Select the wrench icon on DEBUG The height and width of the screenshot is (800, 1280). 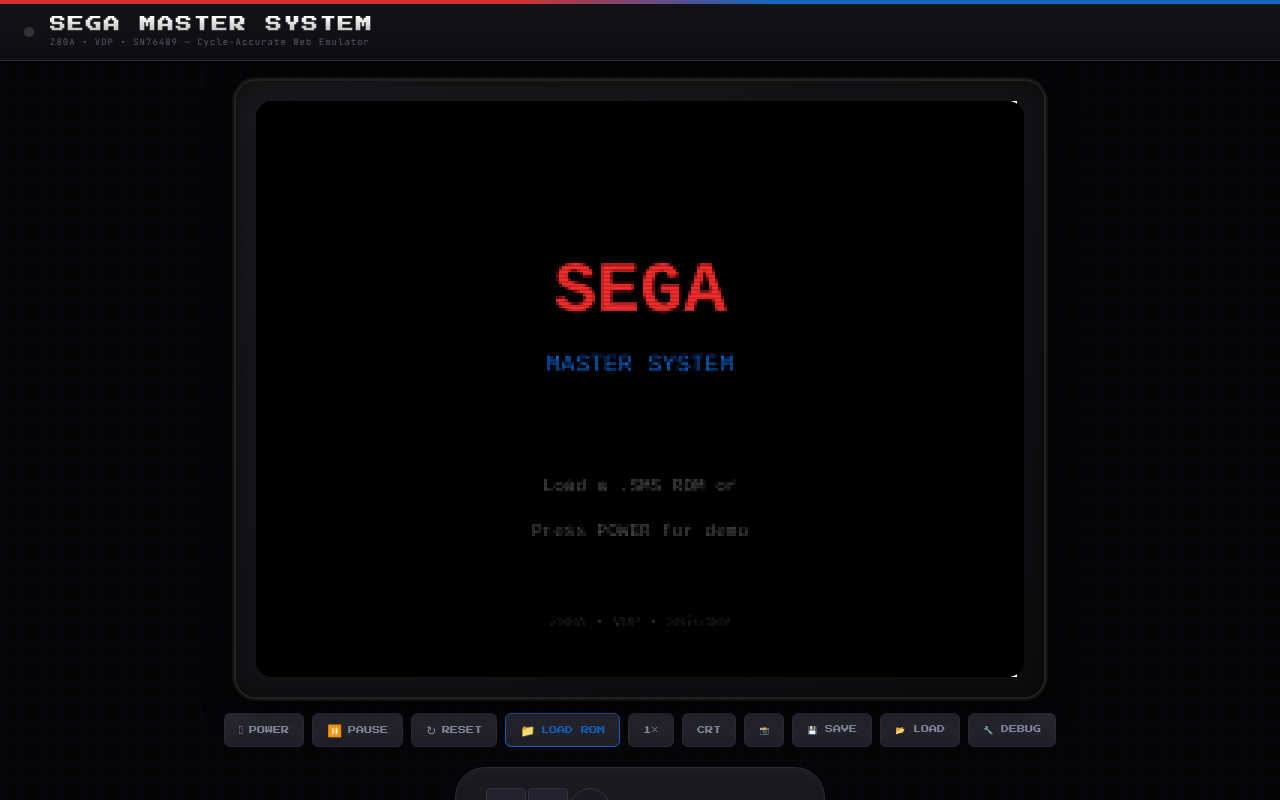point(988,729)
